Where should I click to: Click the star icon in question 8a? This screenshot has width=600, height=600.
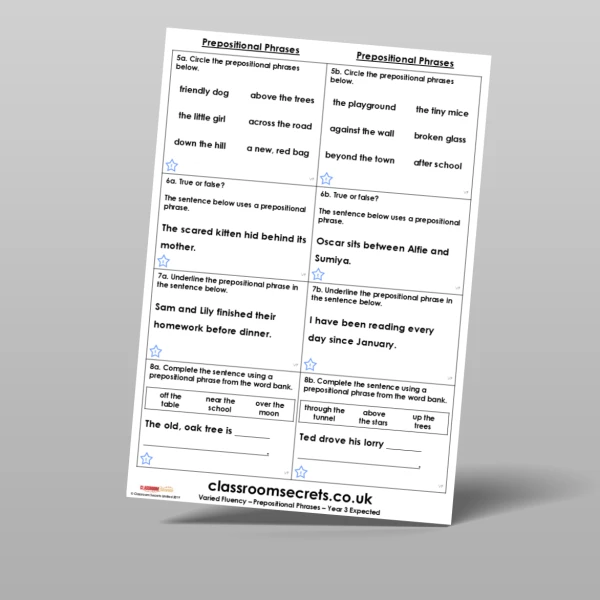coord(147,458)
